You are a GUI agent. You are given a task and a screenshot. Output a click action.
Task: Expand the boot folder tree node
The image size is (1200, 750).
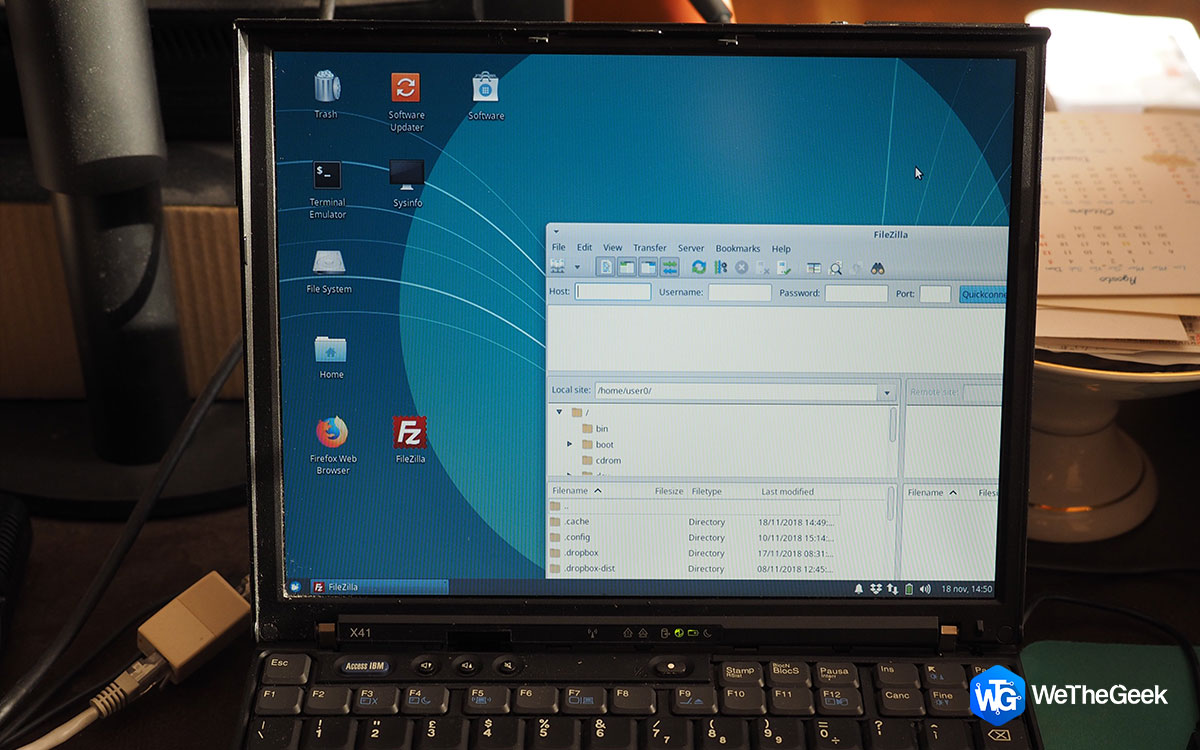point(570,444)
